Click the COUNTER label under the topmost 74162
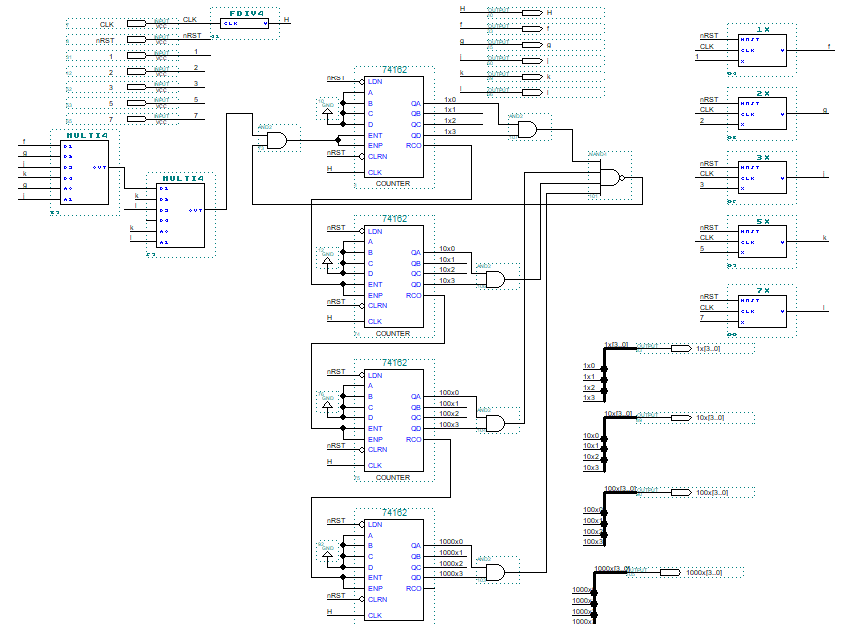This screenshot has width=863, height=624. click(392, 184)
